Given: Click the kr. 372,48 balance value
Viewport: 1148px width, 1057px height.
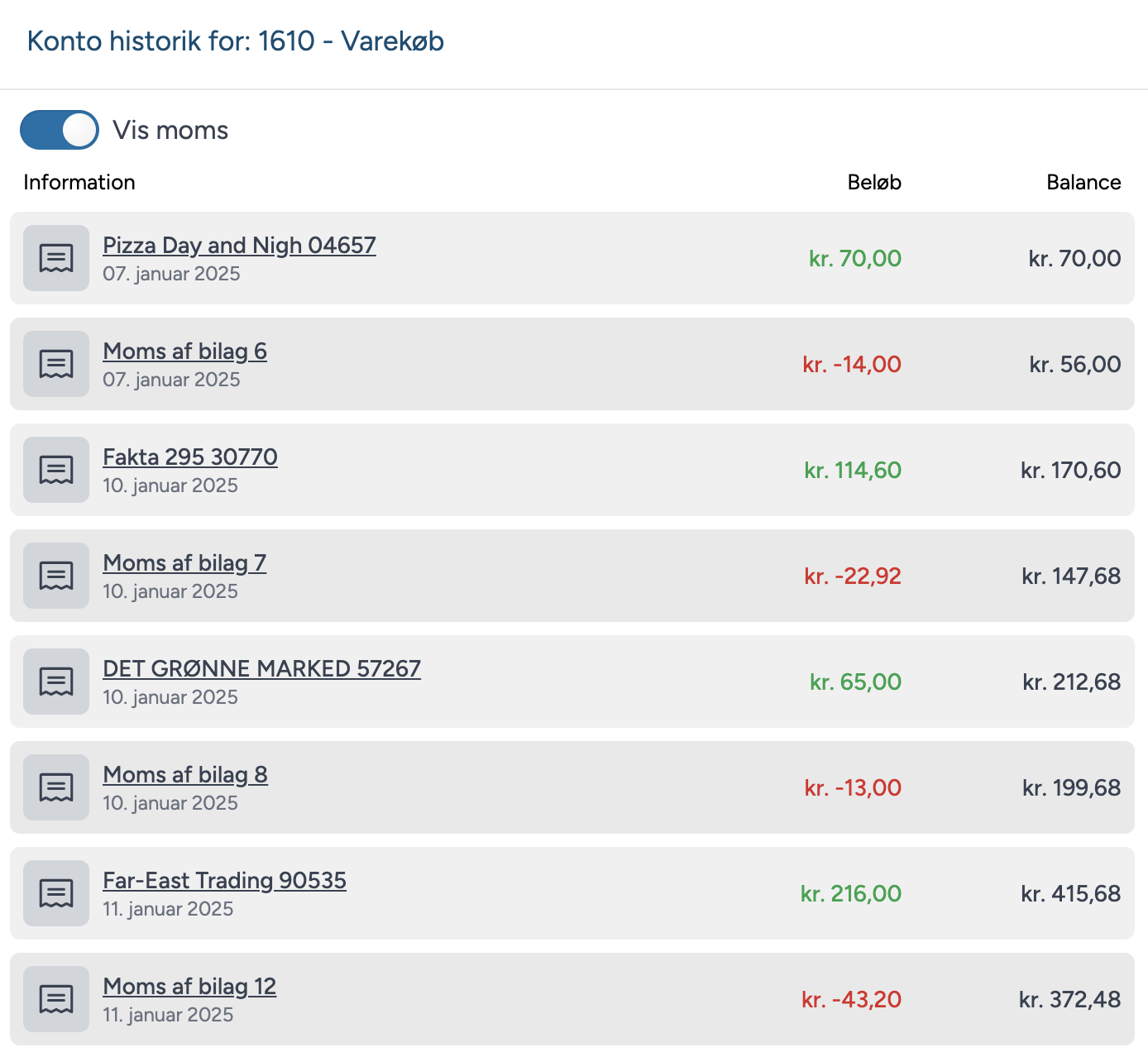Looking at the screenshot, I should 1069,999.
